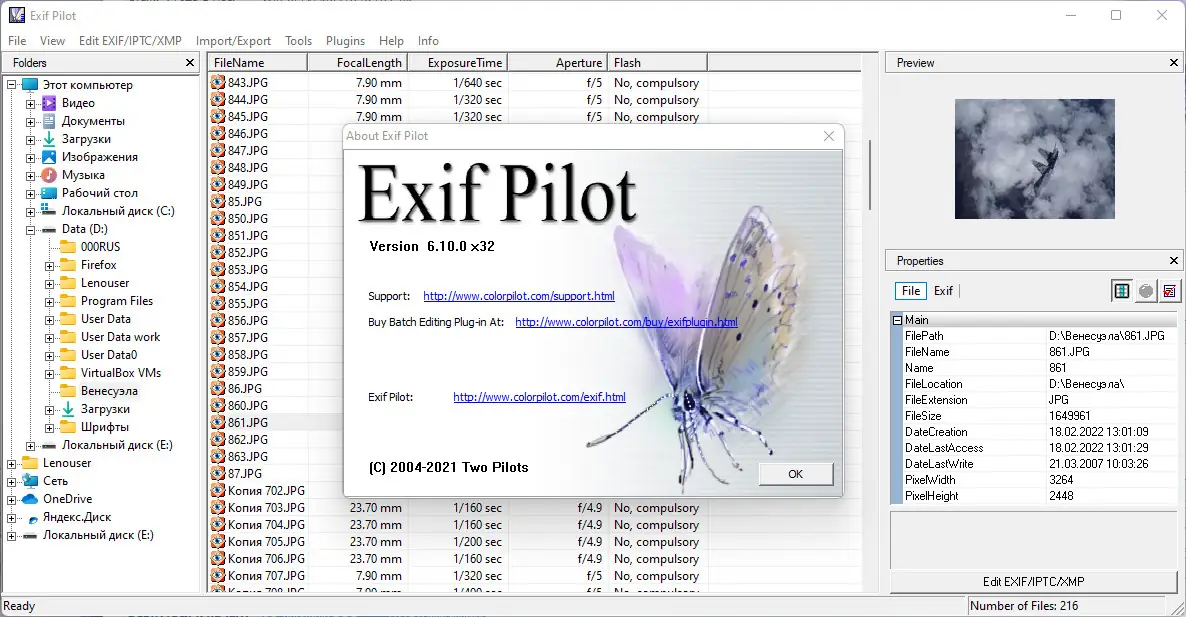Click the Изображения pictures icon
This screenshot has width=1186, height=617.
[x=49, y=157]
